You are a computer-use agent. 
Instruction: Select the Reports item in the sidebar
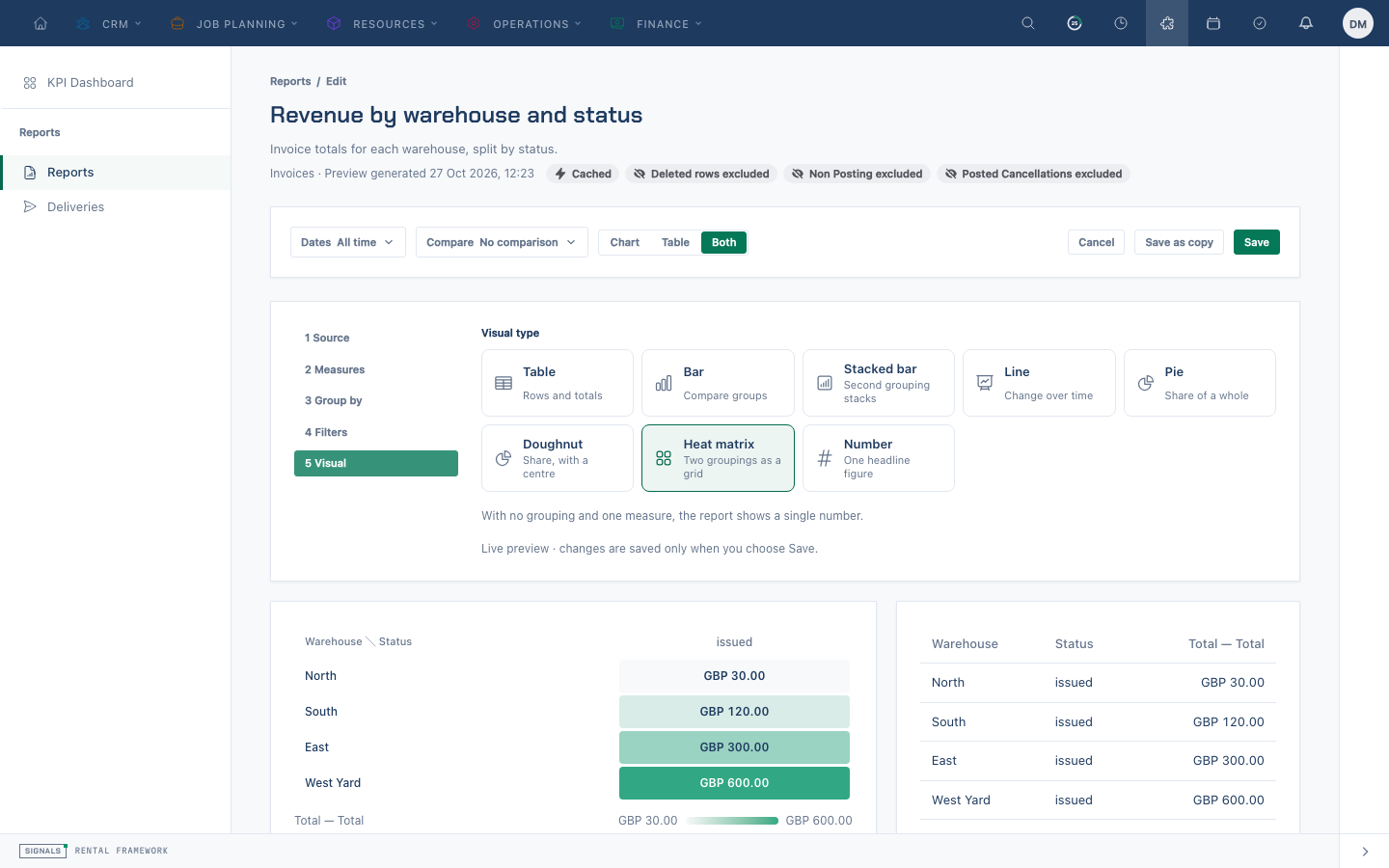point(116,173)
